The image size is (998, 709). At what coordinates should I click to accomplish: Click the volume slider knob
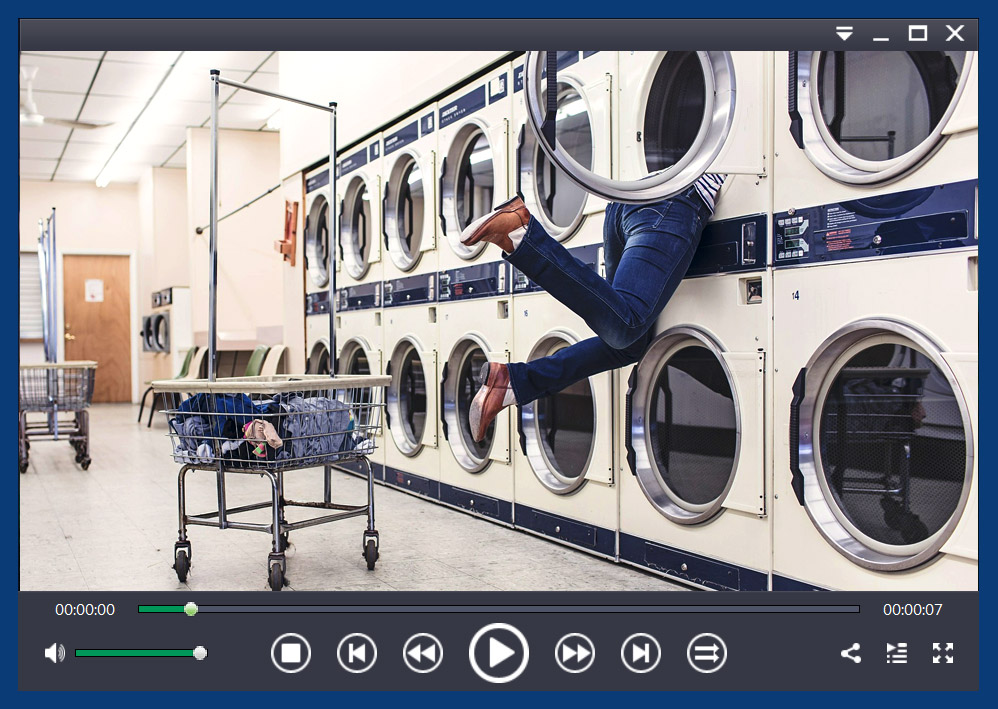coord(200,653)
